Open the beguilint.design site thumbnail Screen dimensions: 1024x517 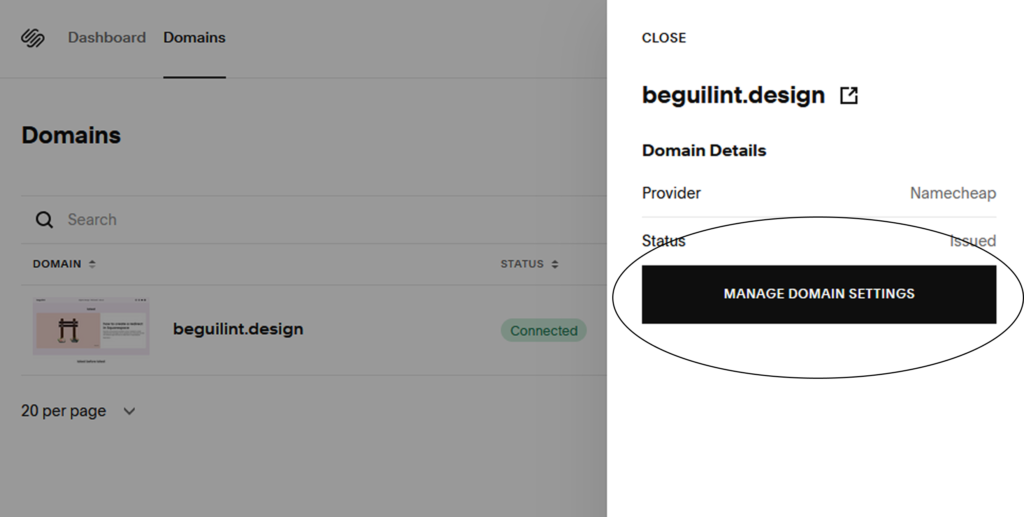click(x=91, y=330)
